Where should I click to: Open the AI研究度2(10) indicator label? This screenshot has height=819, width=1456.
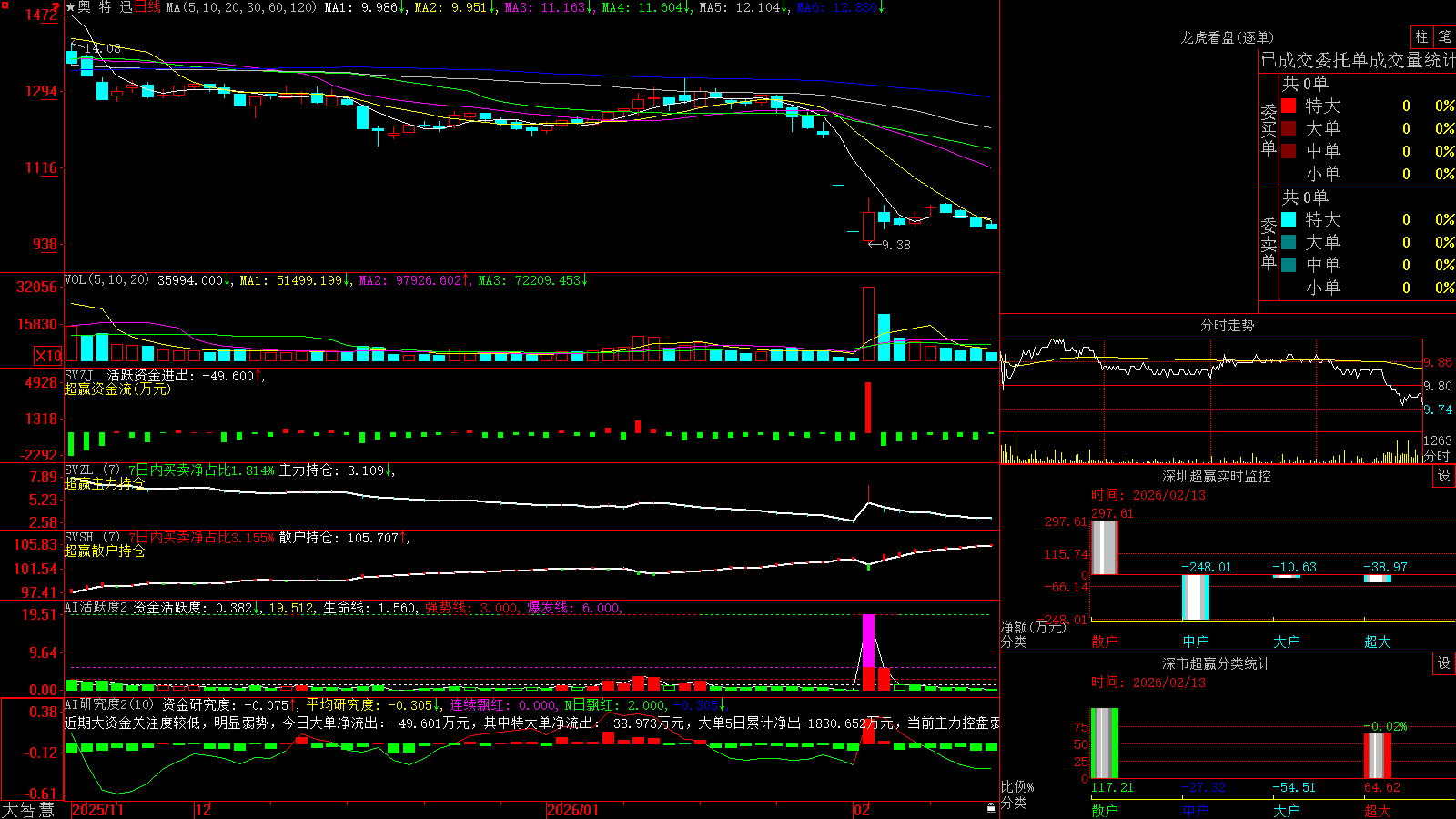click(x=109, y=704)
